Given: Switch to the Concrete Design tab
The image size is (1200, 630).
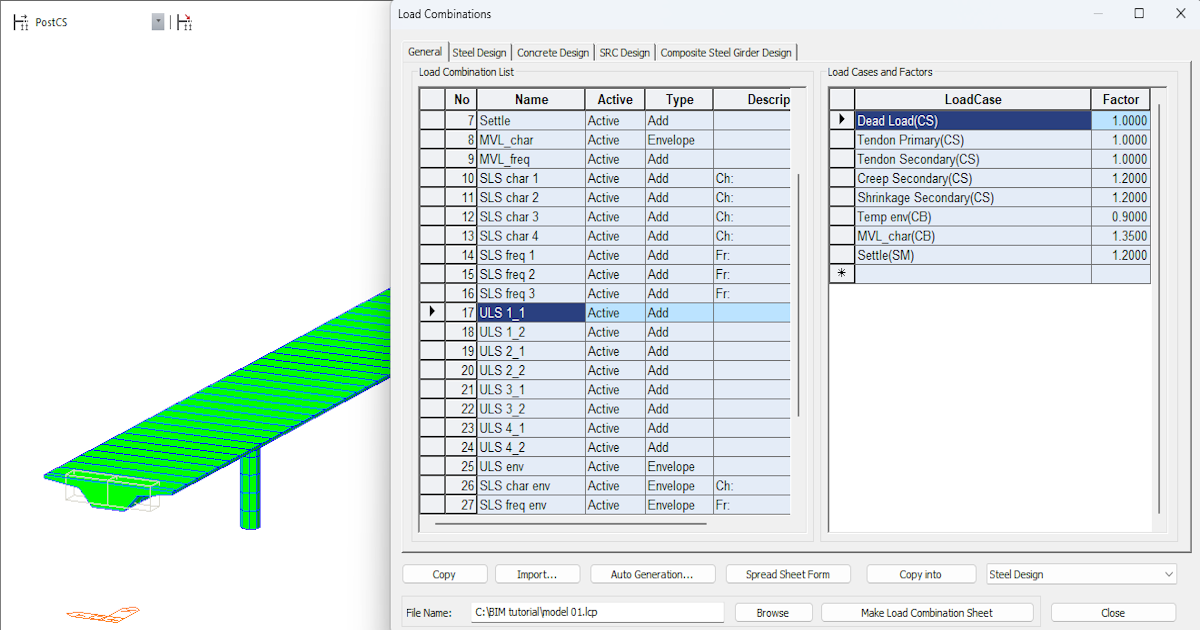Looking at the screenshot, I should [553, 53].
